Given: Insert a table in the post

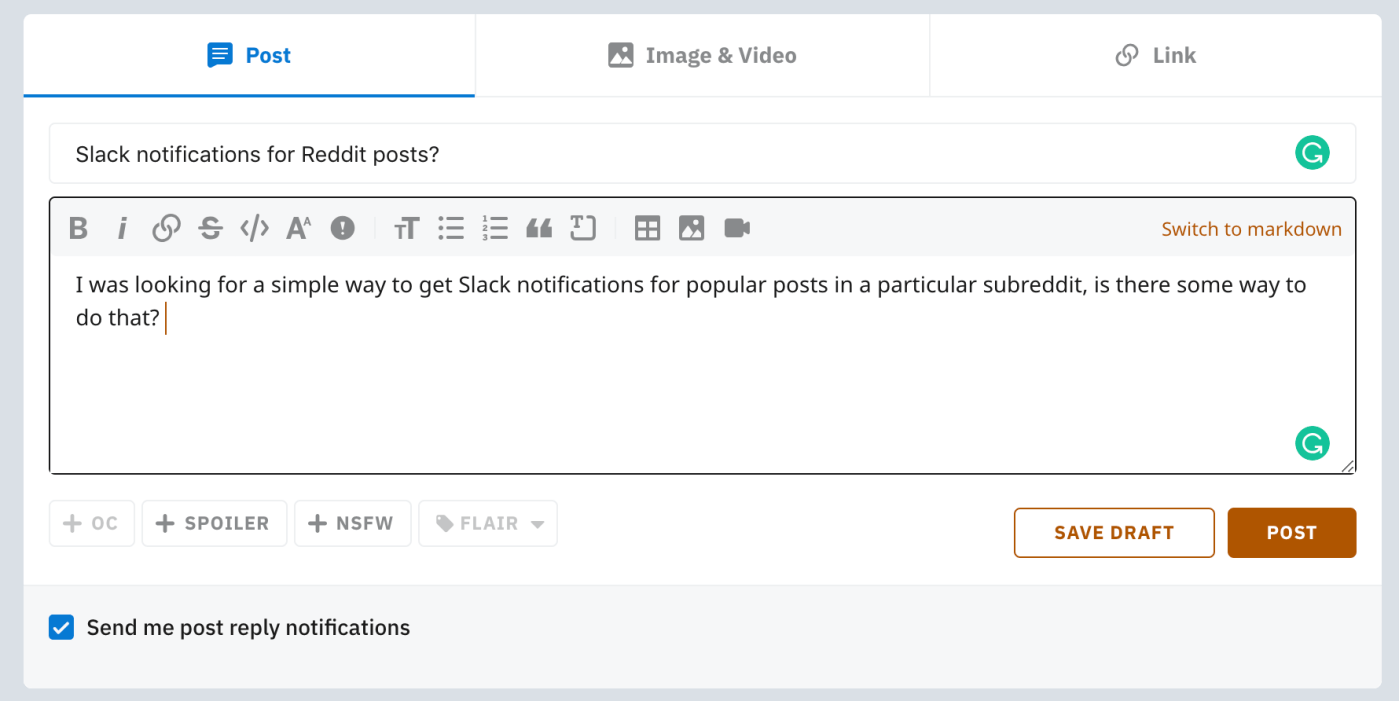Looking at the screenshot, I should coord(647,229).
